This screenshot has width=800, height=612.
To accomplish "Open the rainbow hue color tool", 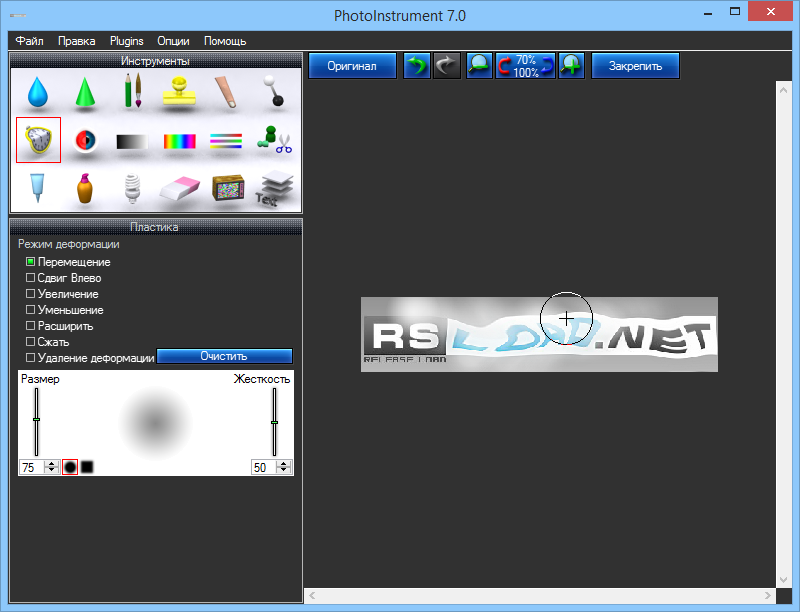I will (180, 141).
